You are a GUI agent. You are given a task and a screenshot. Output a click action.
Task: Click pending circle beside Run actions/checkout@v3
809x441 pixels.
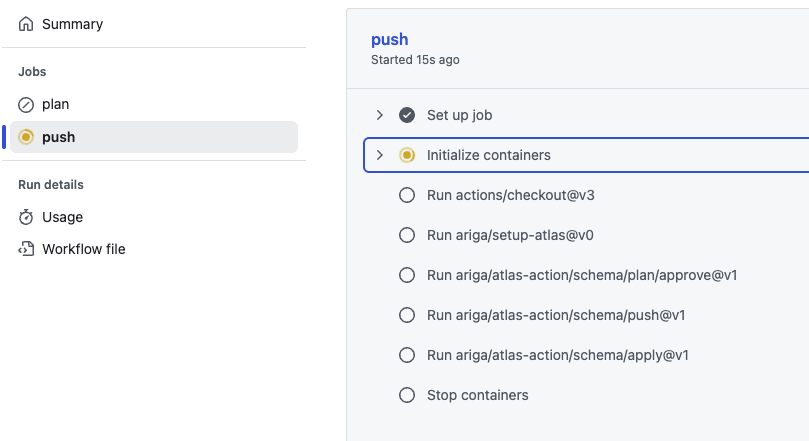407,195
